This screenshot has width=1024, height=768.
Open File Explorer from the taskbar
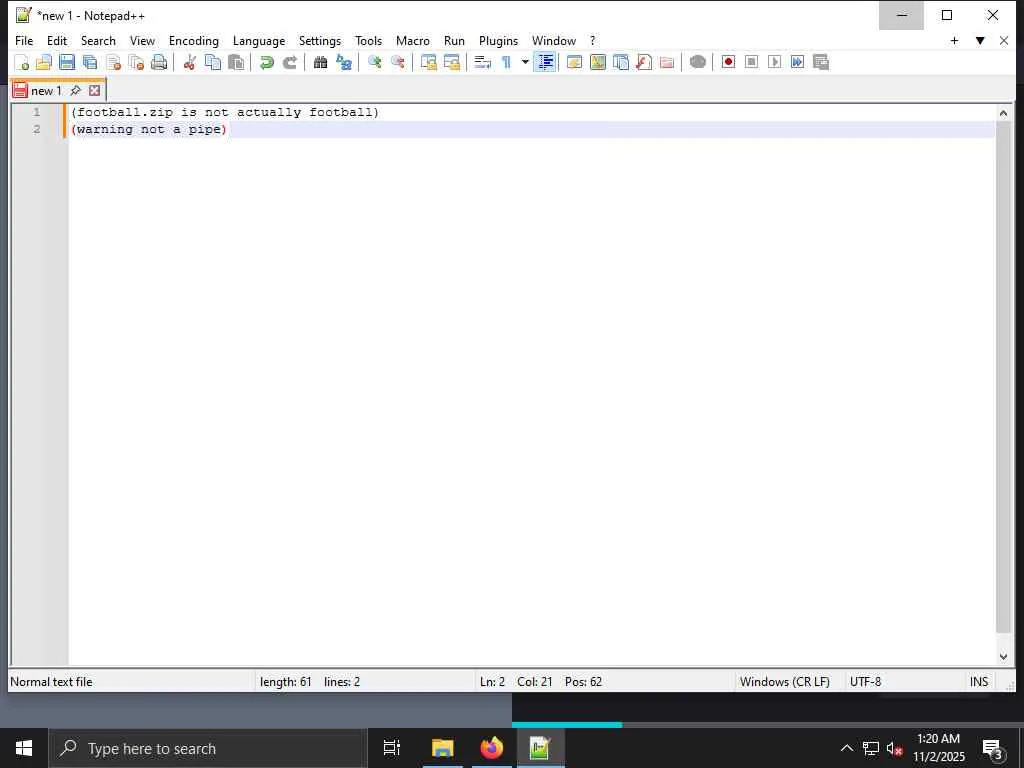pos(442,748)
